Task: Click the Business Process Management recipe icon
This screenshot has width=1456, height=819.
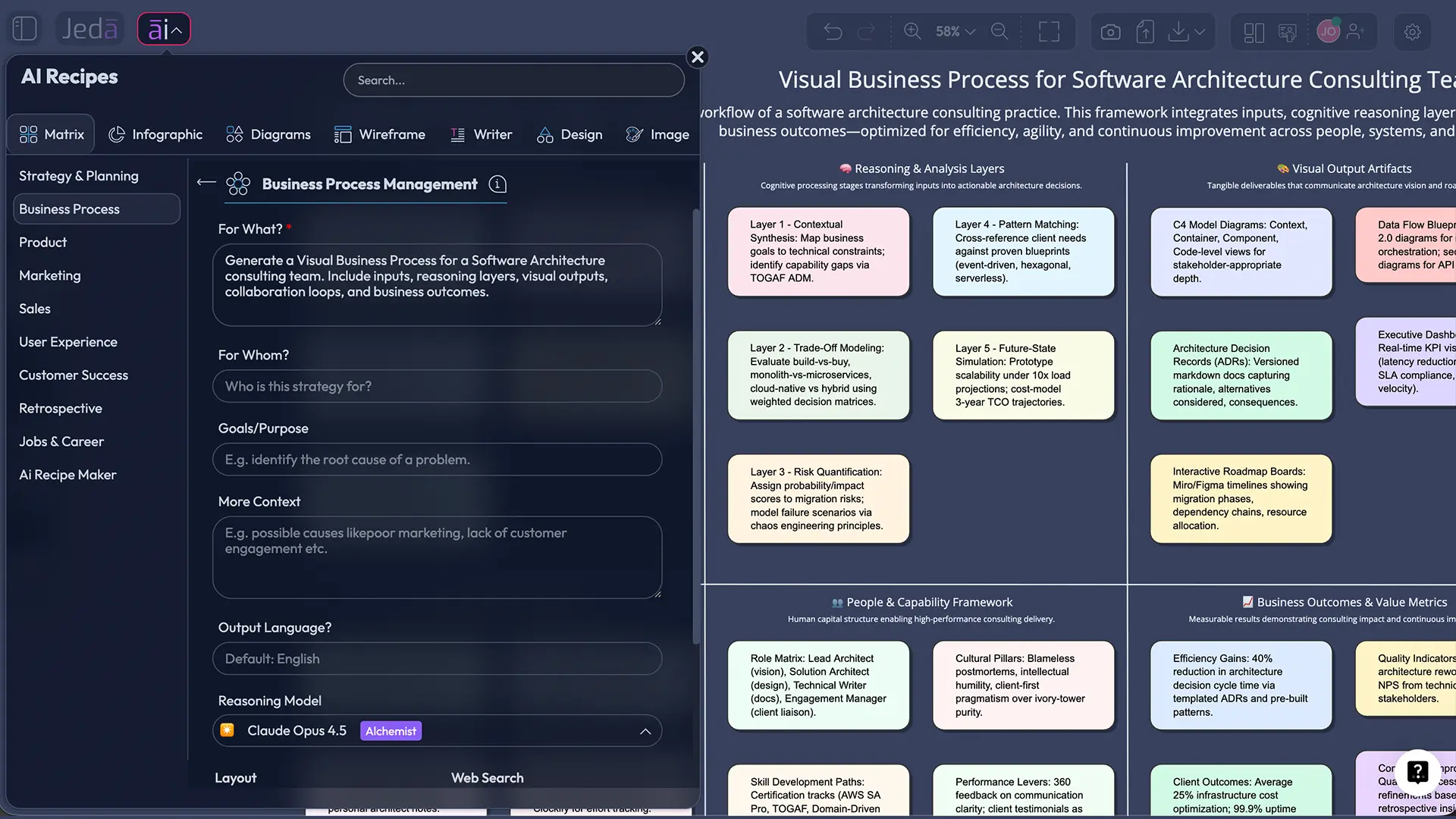Action: coord(238,184)
